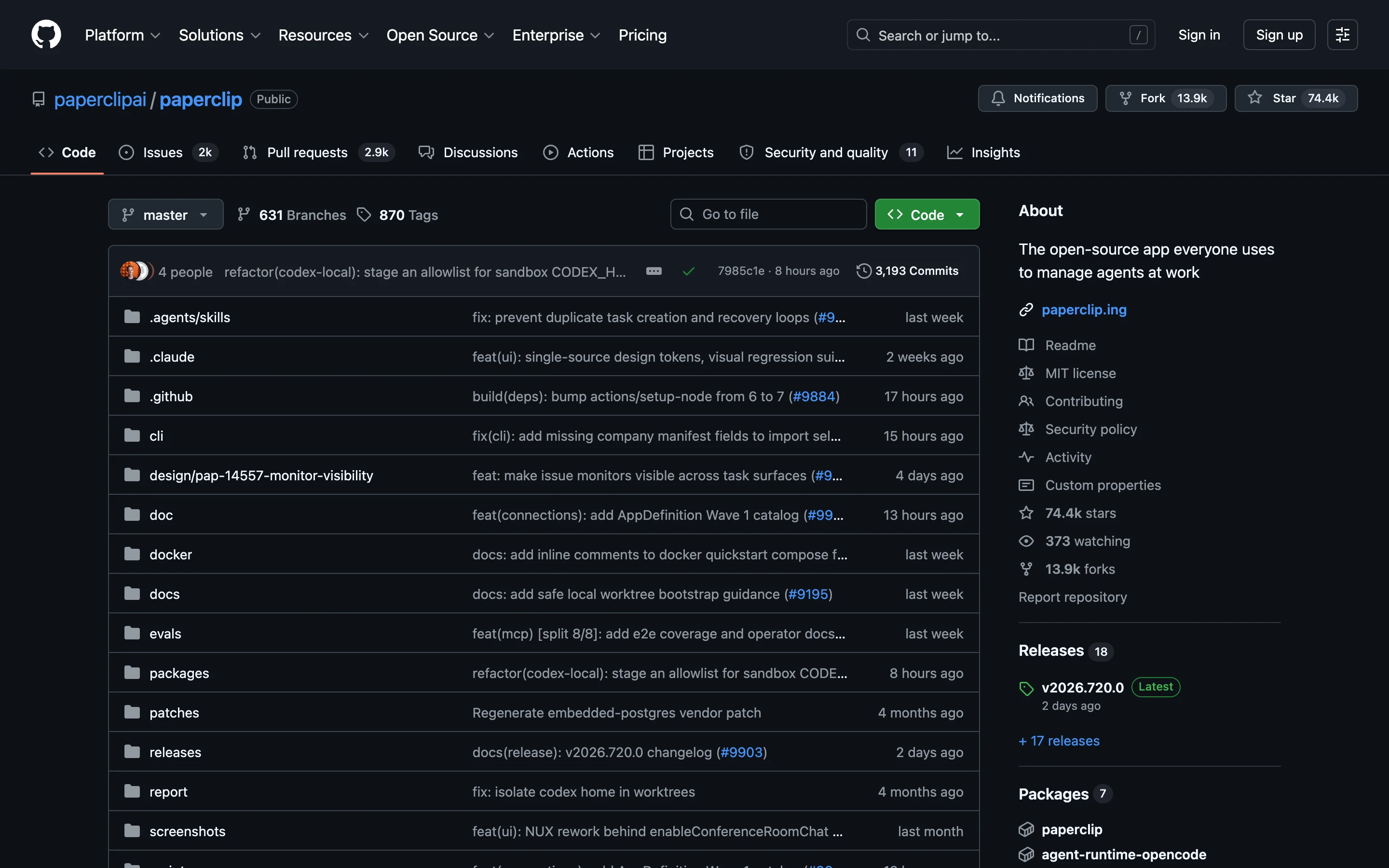
Task: Open the GitHub home logo
Action: [46, 34]
